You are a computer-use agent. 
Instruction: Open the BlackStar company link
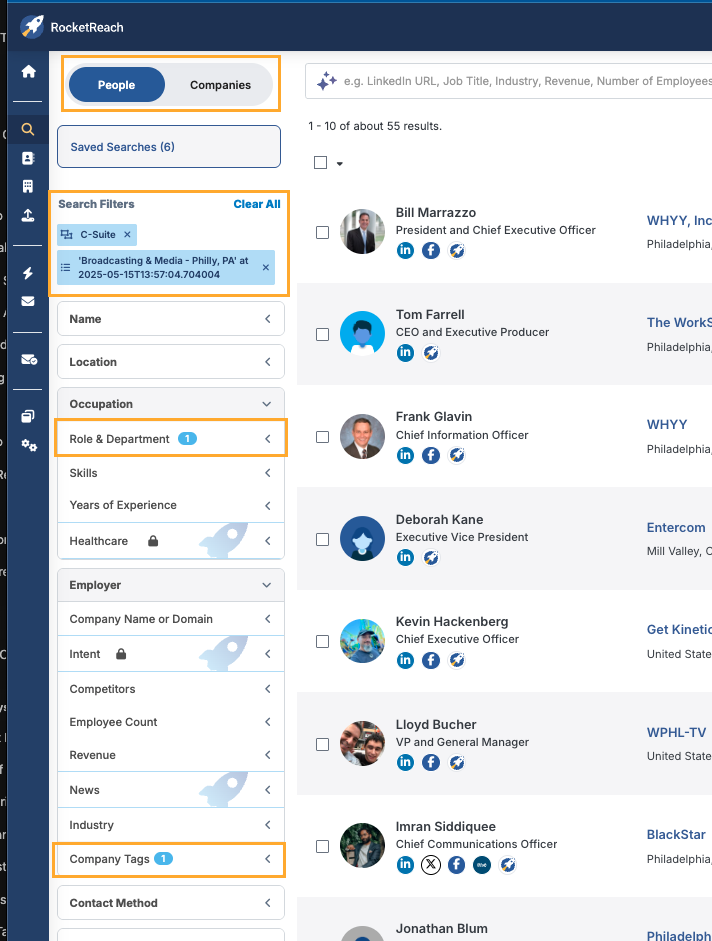pos(676,835)
